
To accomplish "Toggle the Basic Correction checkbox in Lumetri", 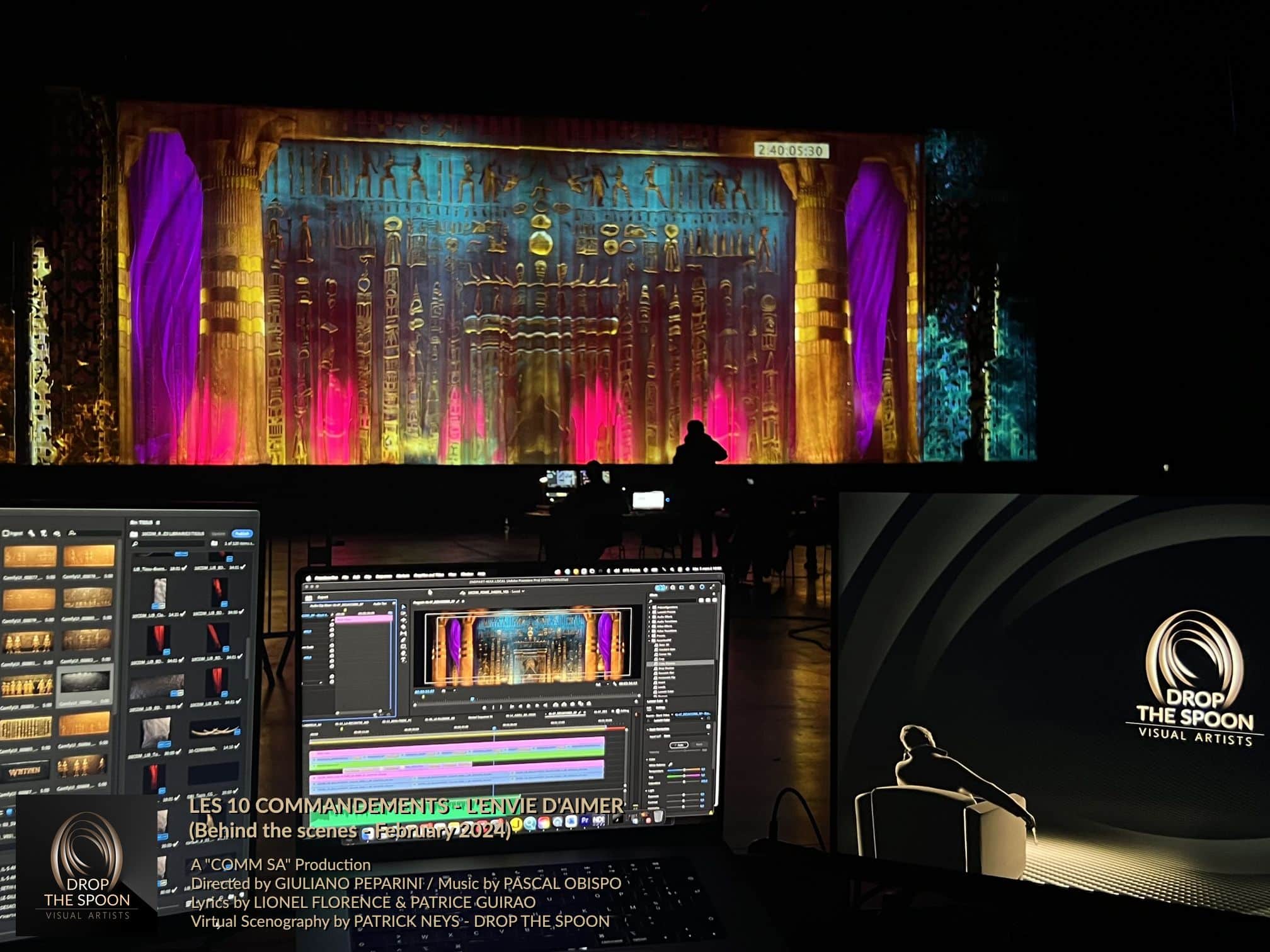I will (x=708, y=726).
